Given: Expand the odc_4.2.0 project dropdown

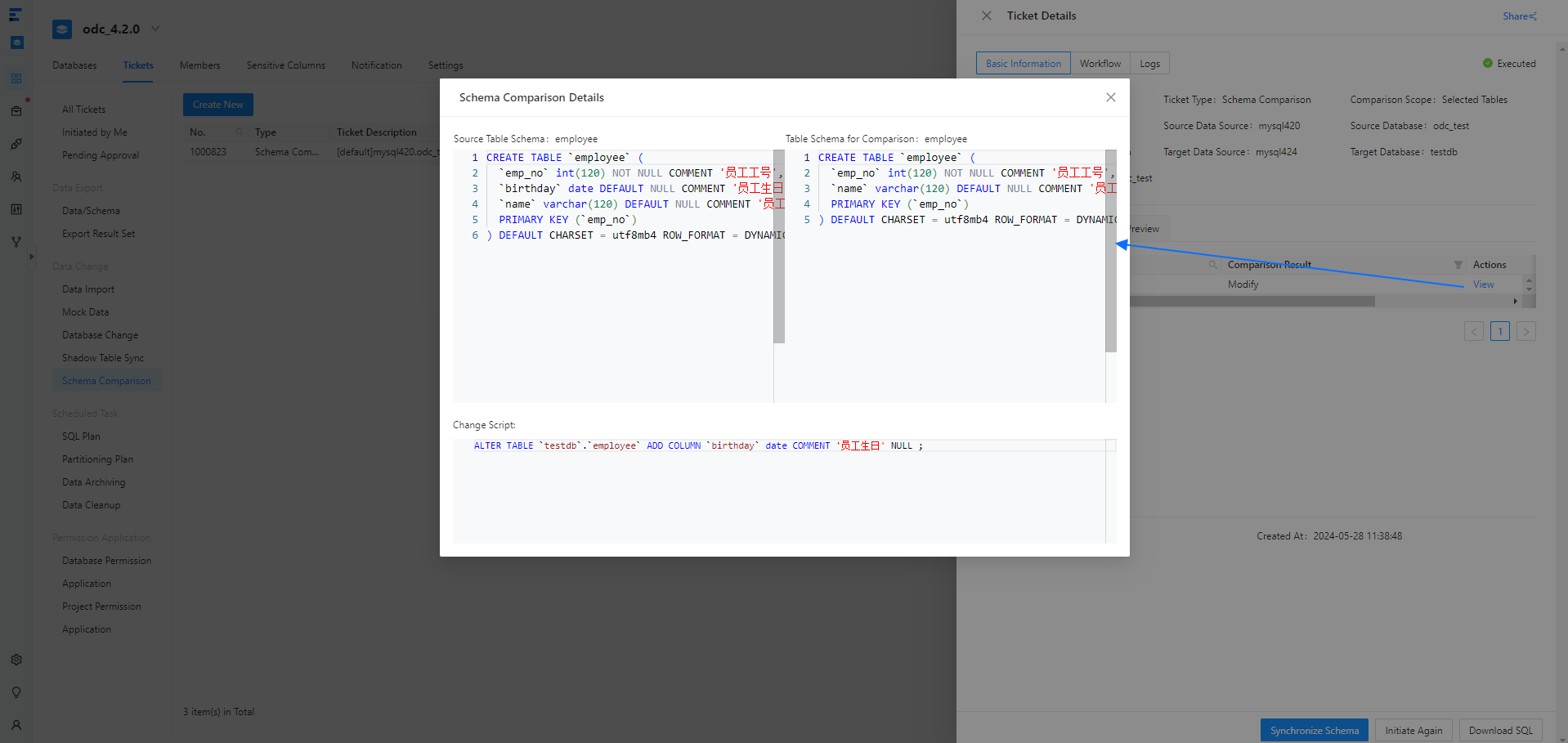Looking at the screenshot, I should (155, 29).
